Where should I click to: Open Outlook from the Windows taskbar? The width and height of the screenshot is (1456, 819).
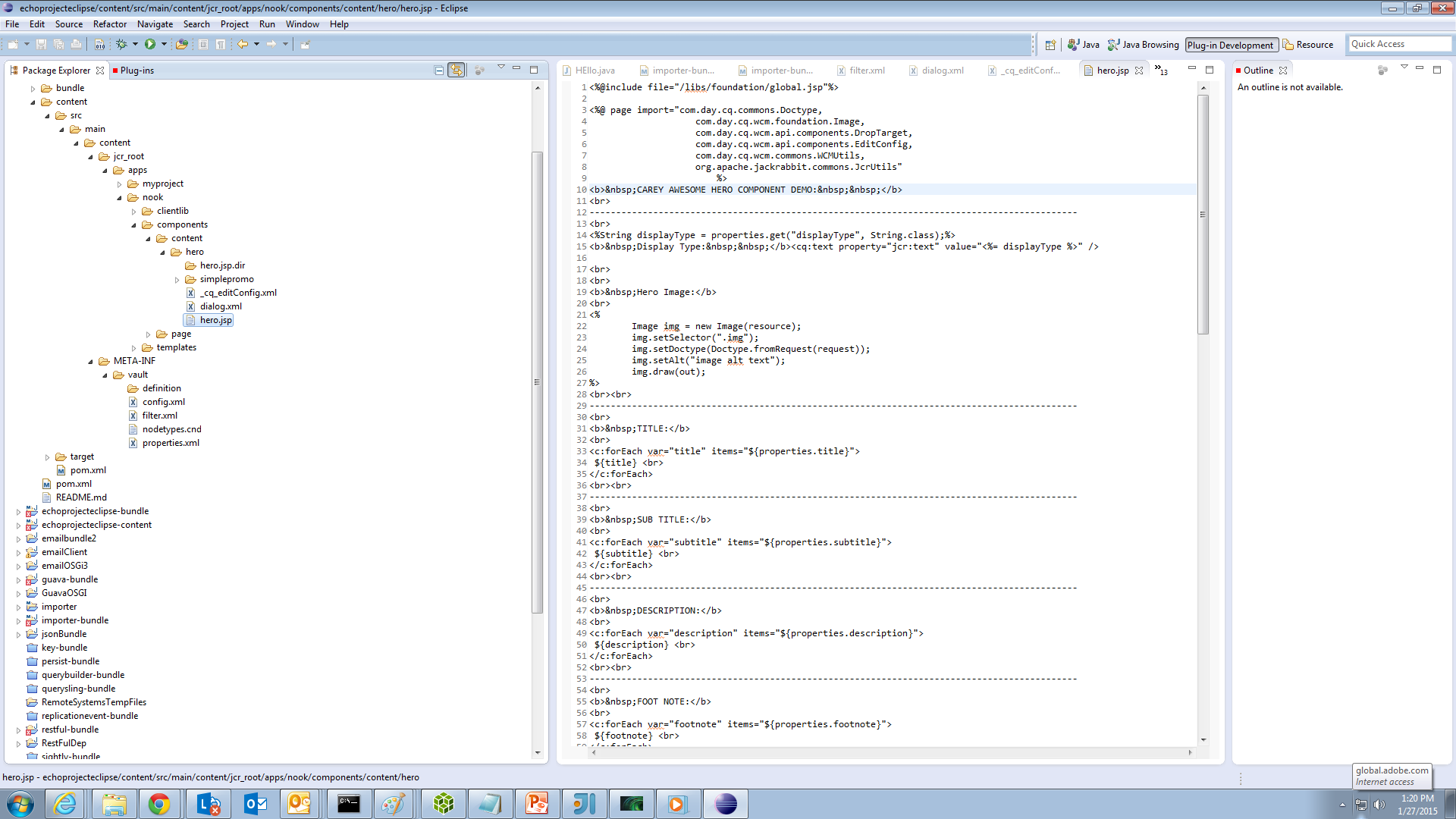(255, 804)
